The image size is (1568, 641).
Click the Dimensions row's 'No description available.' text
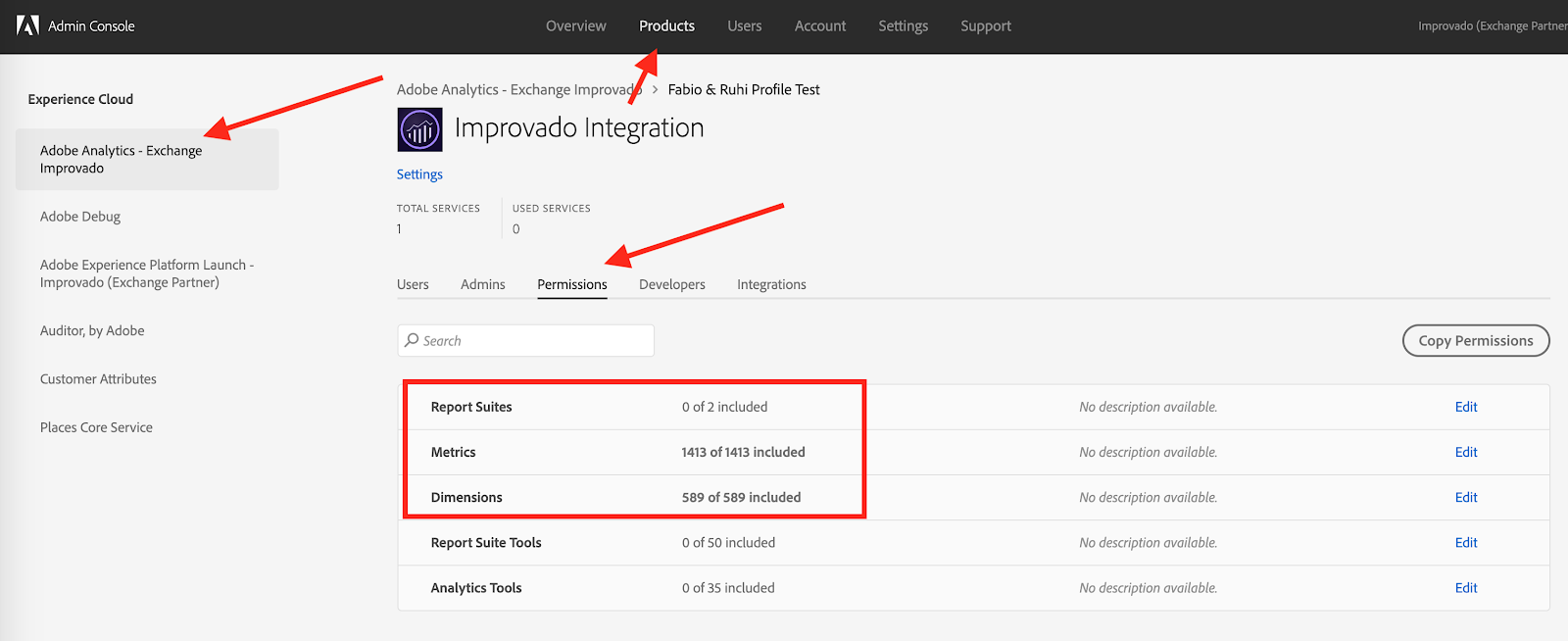(x=1149, y=497)
